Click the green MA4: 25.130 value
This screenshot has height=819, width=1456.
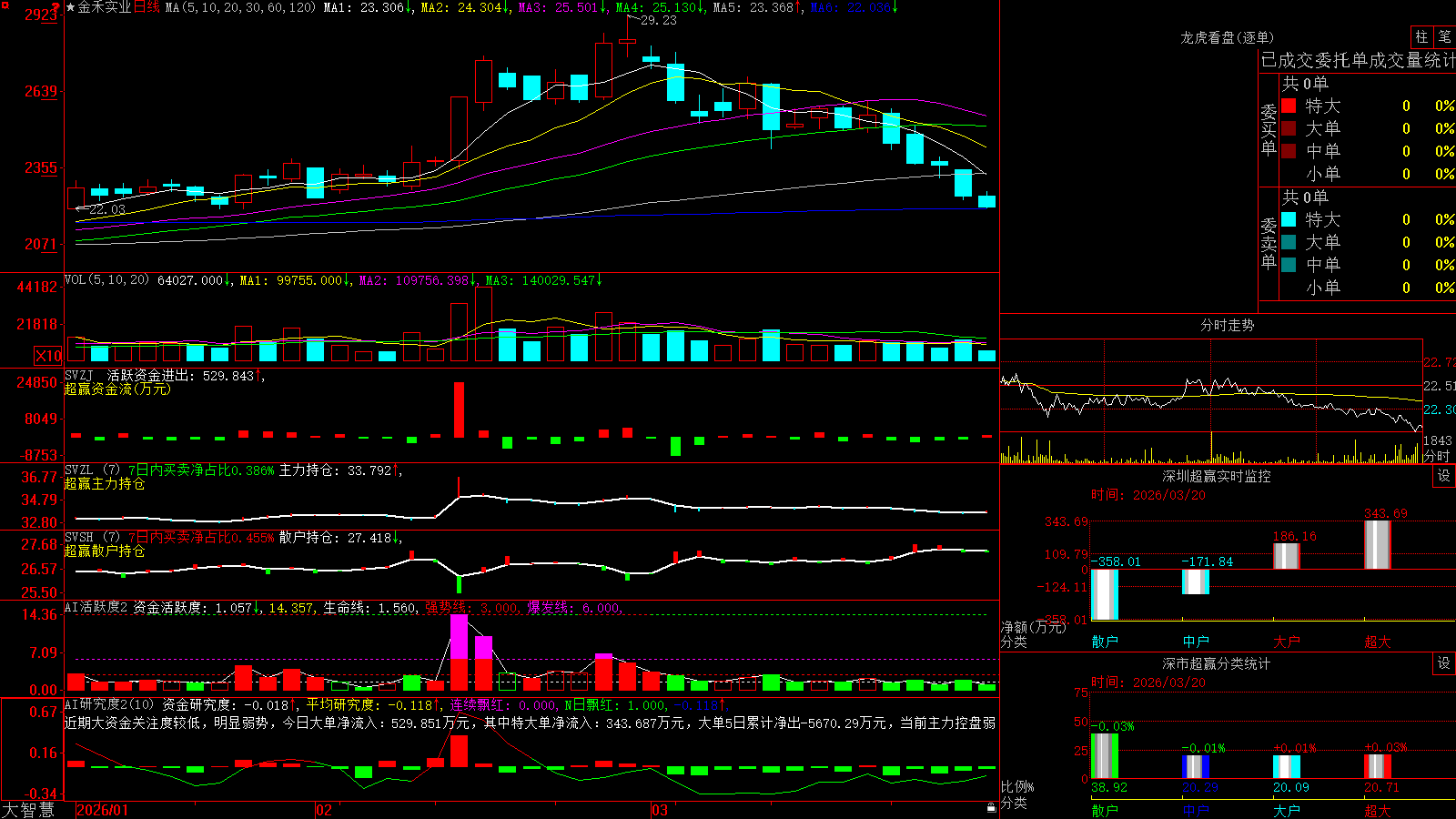click(660, 7)
